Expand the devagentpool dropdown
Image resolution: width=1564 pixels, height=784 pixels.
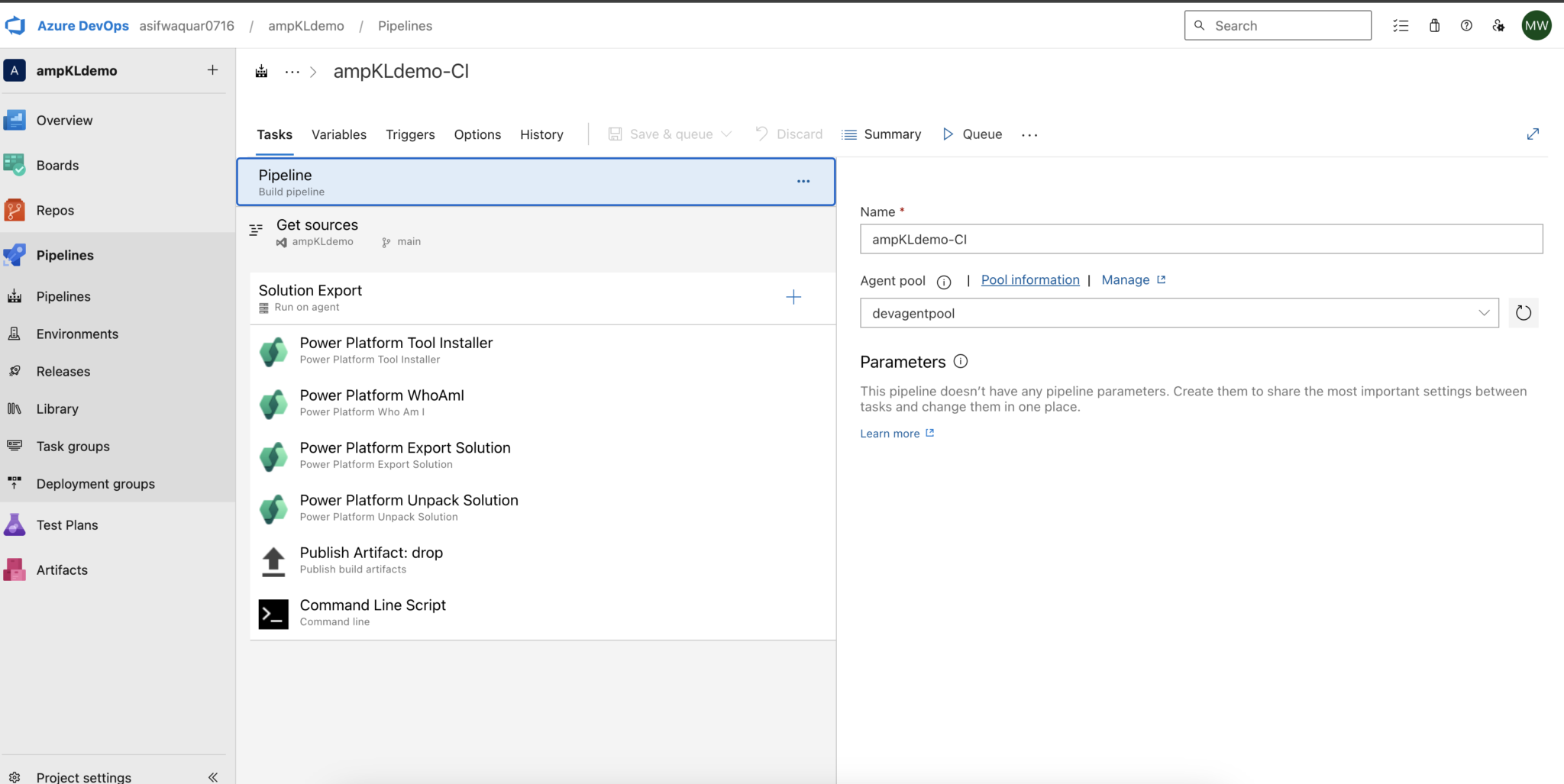pos(1484,312)
